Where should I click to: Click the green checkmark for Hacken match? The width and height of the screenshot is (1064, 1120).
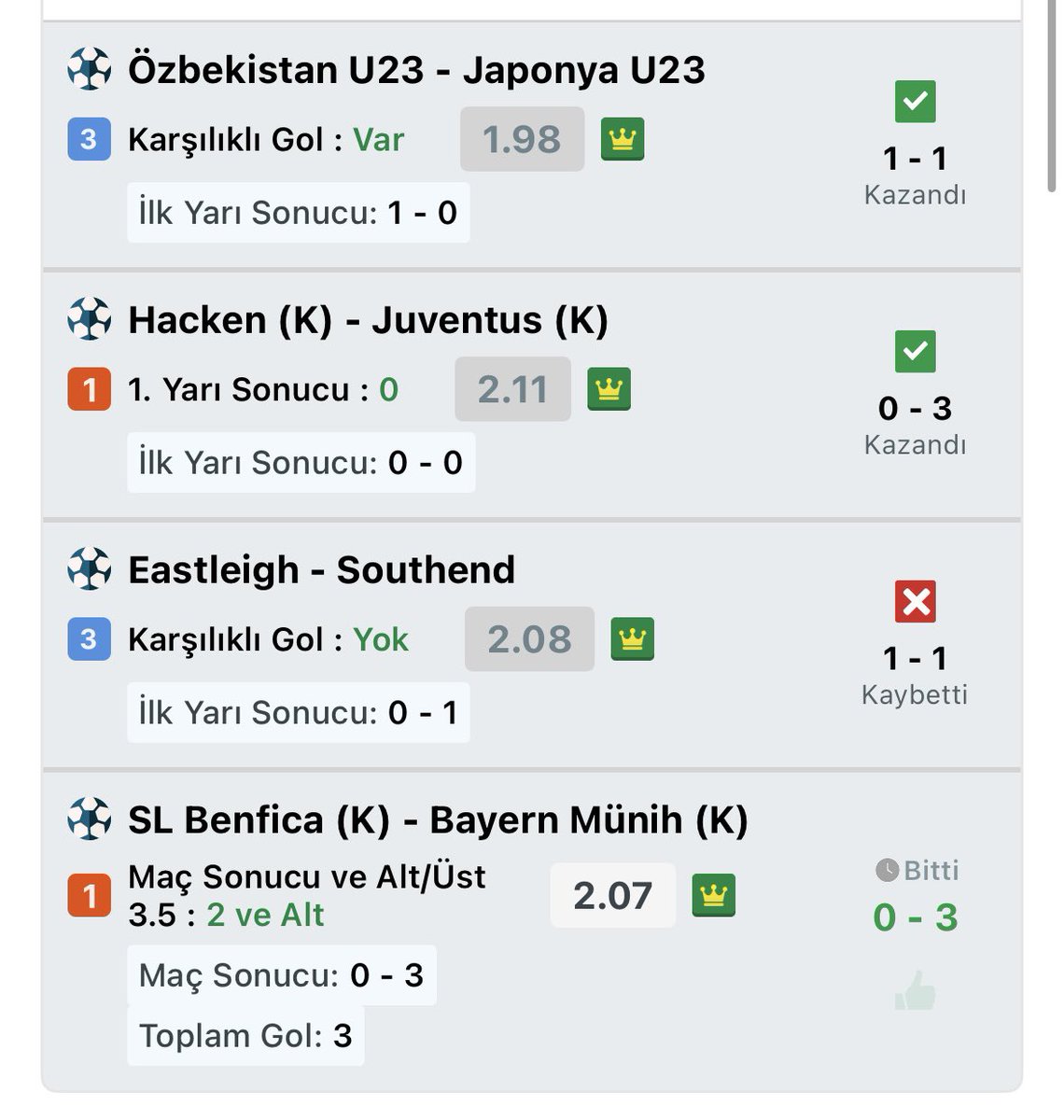pyautogui.click(x=916, y=352)
